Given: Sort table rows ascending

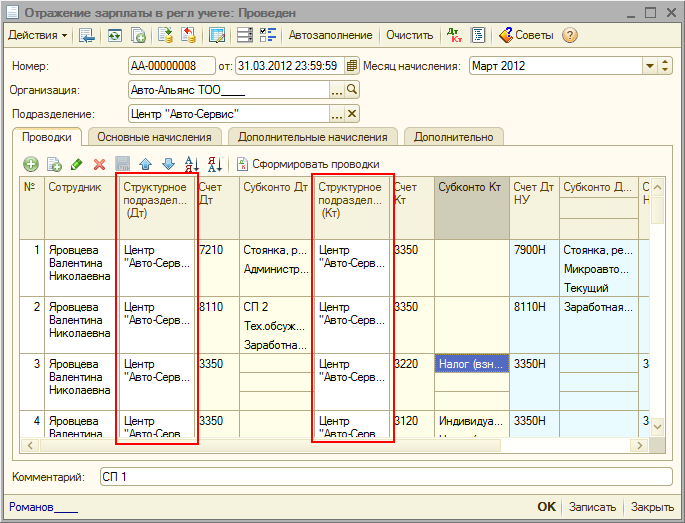Looking at the screenshot, I should [x=192, y=164].
